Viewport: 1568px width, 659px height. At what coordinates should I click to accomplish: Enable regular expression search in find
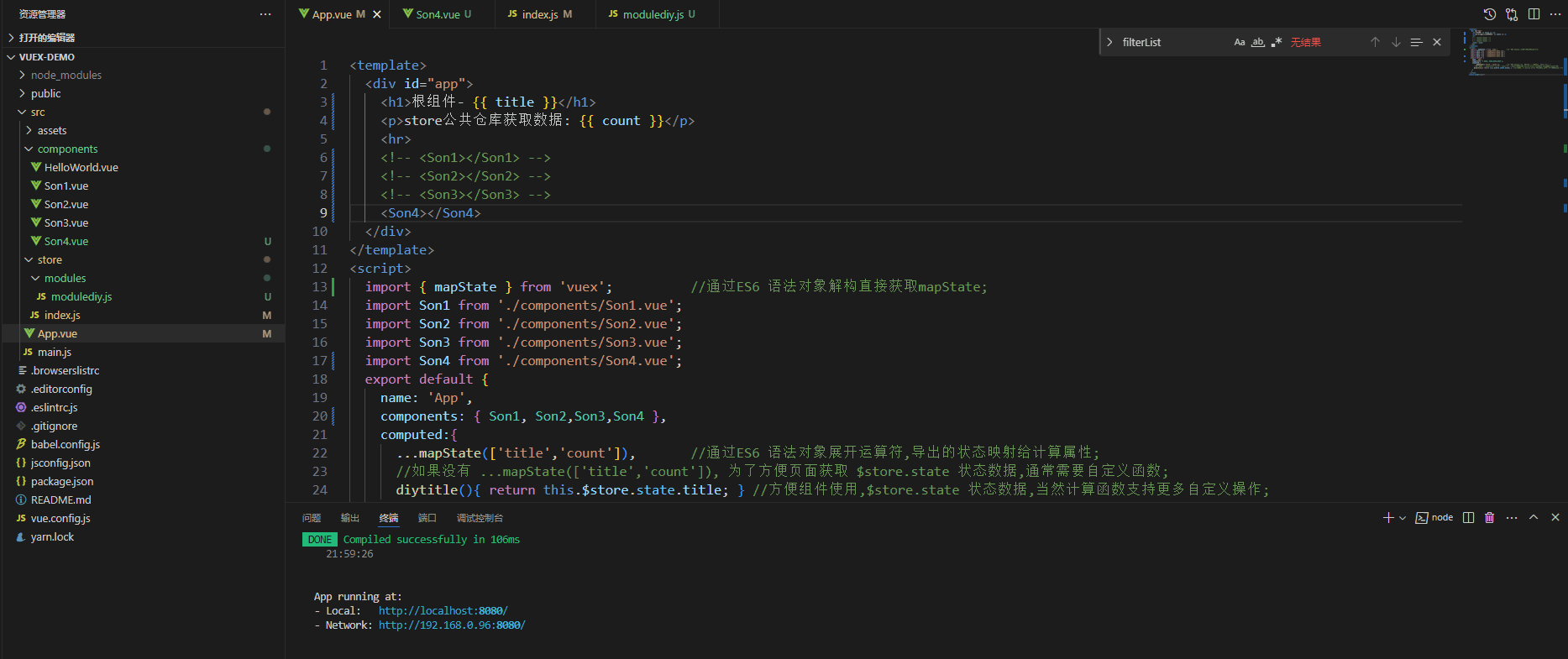tap(1277, 42)
